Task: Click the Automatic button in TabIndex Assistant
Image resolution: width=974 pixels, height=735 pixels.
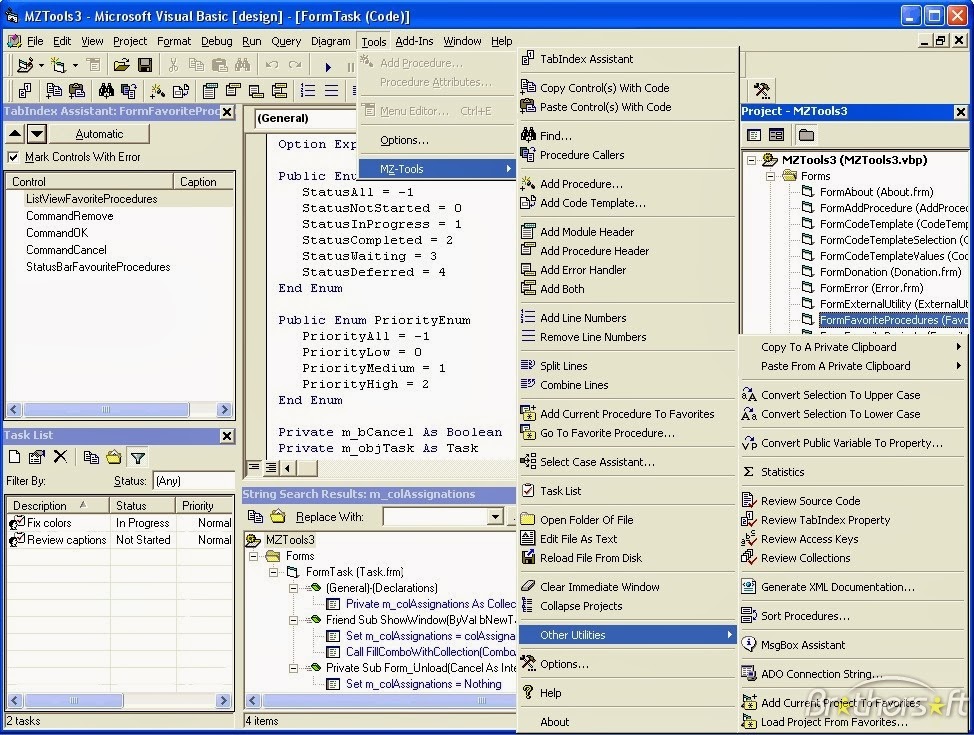Action: [99, 134]
